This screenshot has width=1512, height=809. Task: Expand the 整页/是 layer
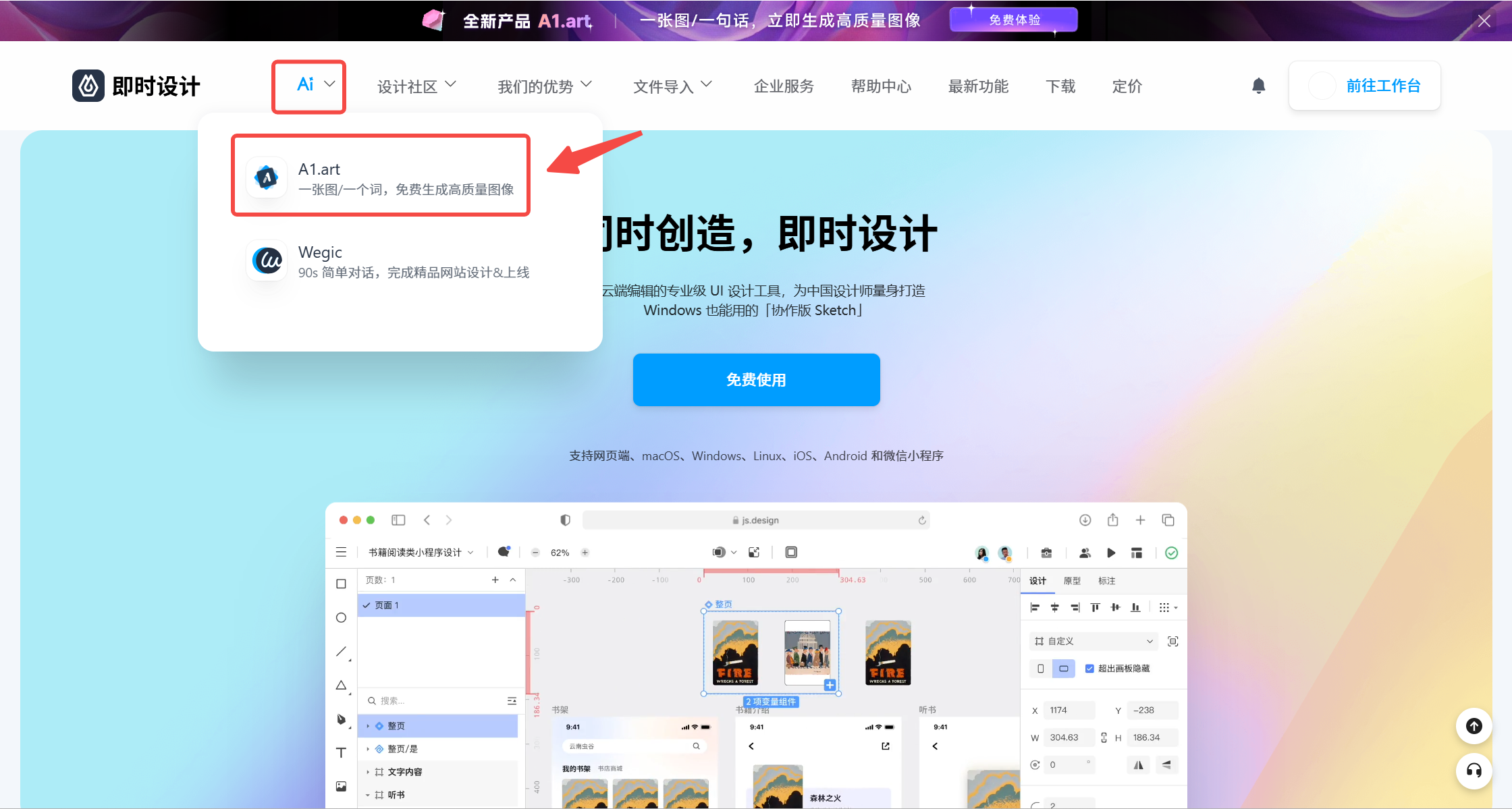pyautogui.click(x=368, y=749)
